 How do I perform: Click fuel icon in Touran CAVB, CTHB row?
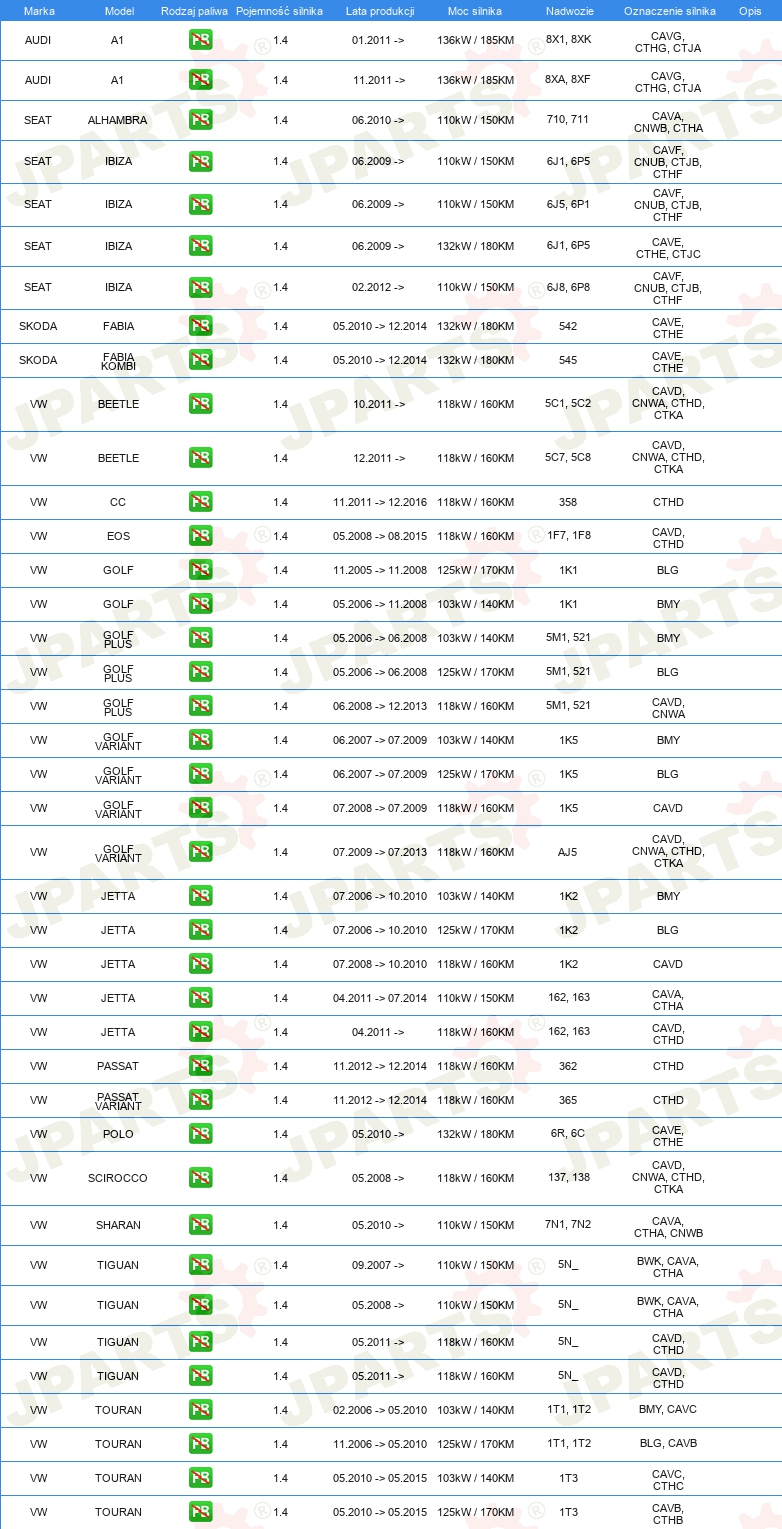point(200,1512)
